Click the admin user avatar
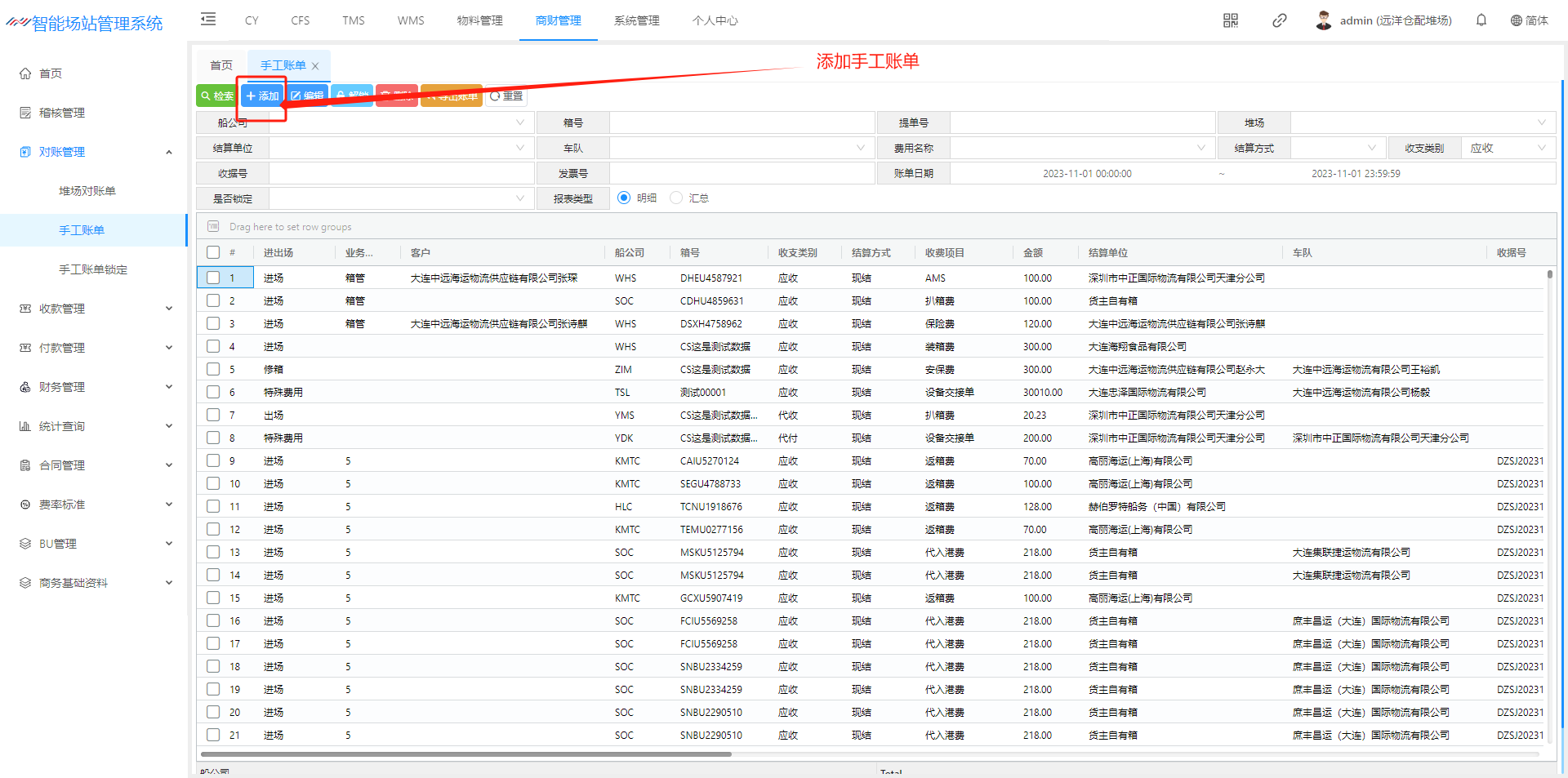 [x=1324, y=20]
